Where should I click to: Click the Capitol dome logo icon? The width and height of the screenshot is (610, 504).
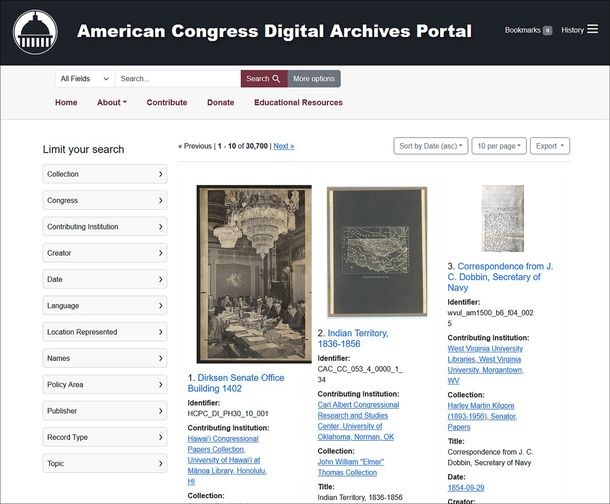[35, 32]
